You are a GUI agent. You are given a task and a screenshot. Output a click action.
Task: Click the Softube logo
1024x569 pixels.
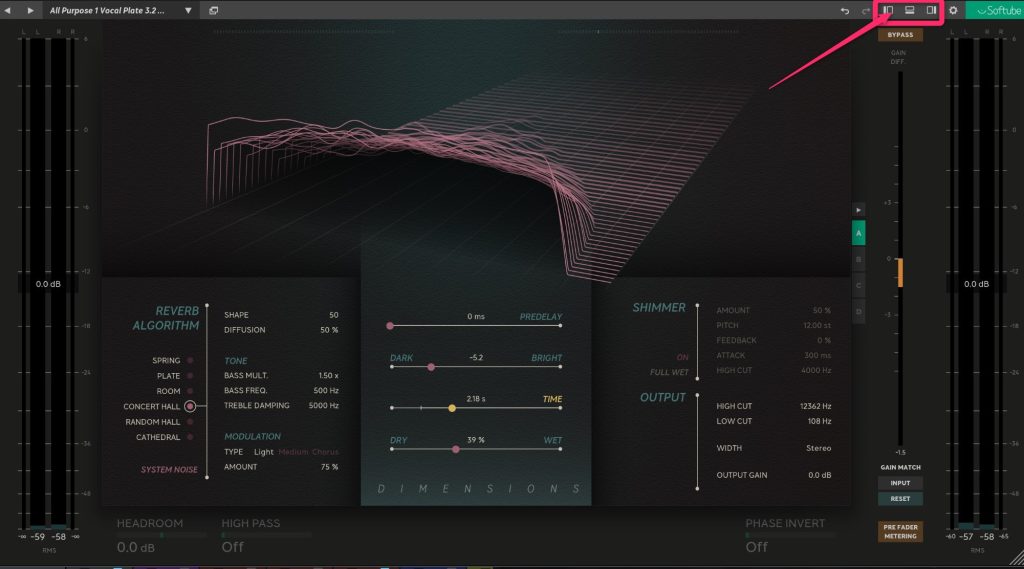pyautogui.click(x=993, y=11)
